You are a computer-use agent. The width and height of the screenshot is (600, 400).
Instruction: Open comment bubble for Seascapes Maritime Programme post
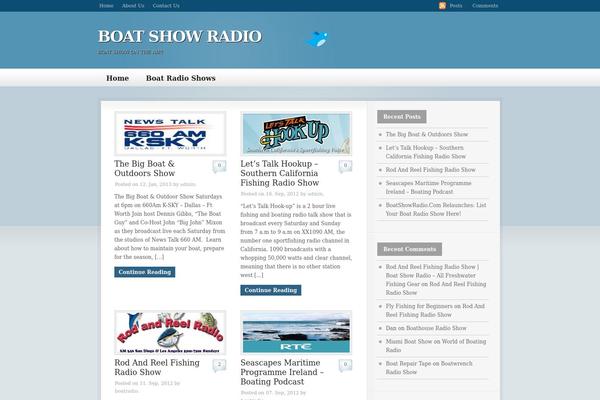coord(345,365)
